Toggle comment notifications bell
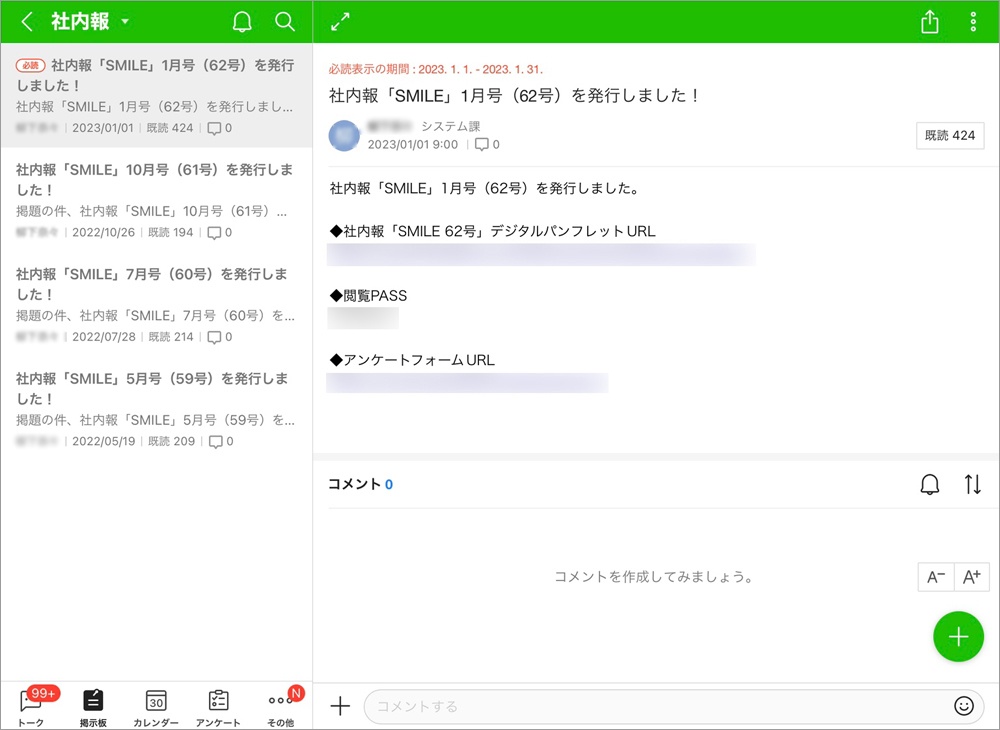 [930, 485]
